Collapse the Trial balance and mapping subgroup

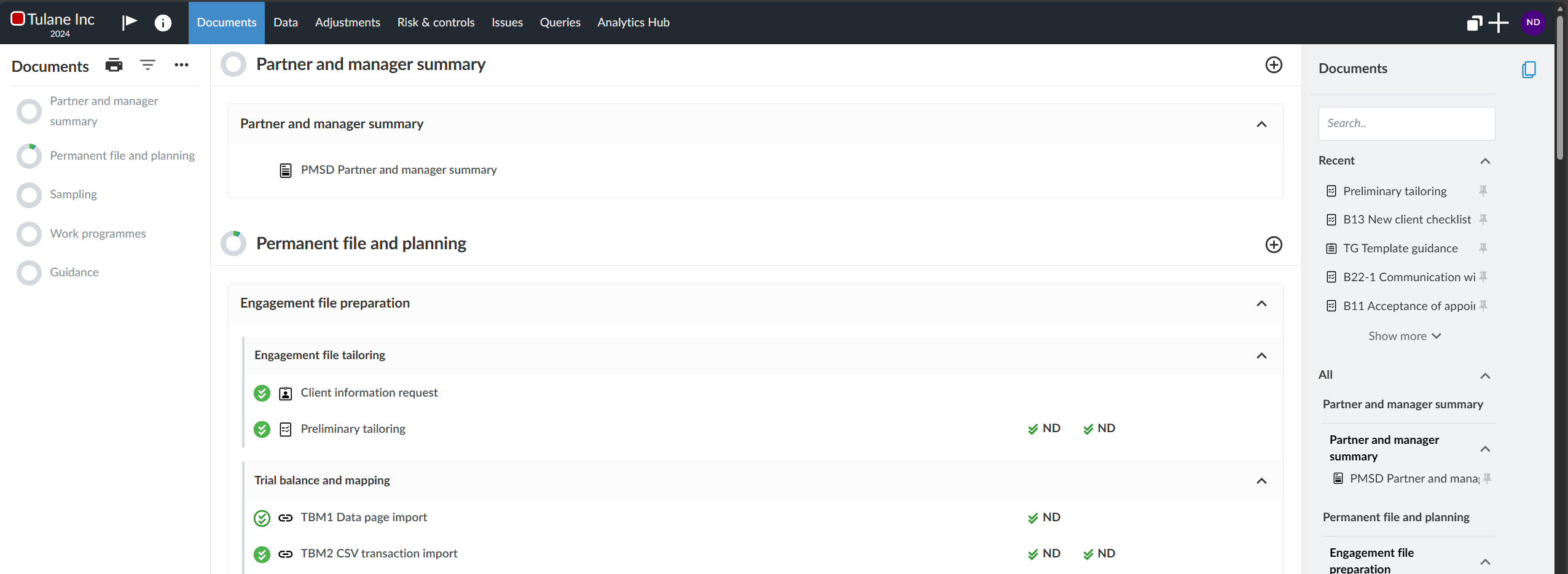[x=1261, y=481]
